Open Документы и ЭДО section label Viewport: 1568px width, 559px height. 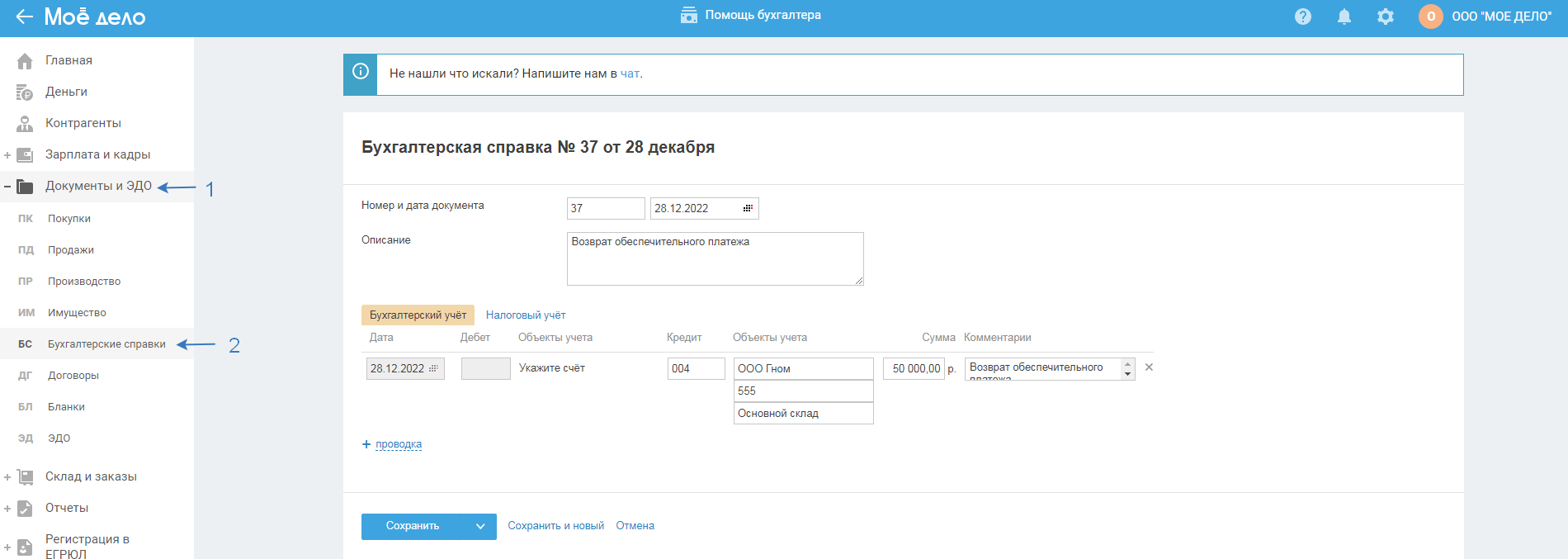click(98, 186)
